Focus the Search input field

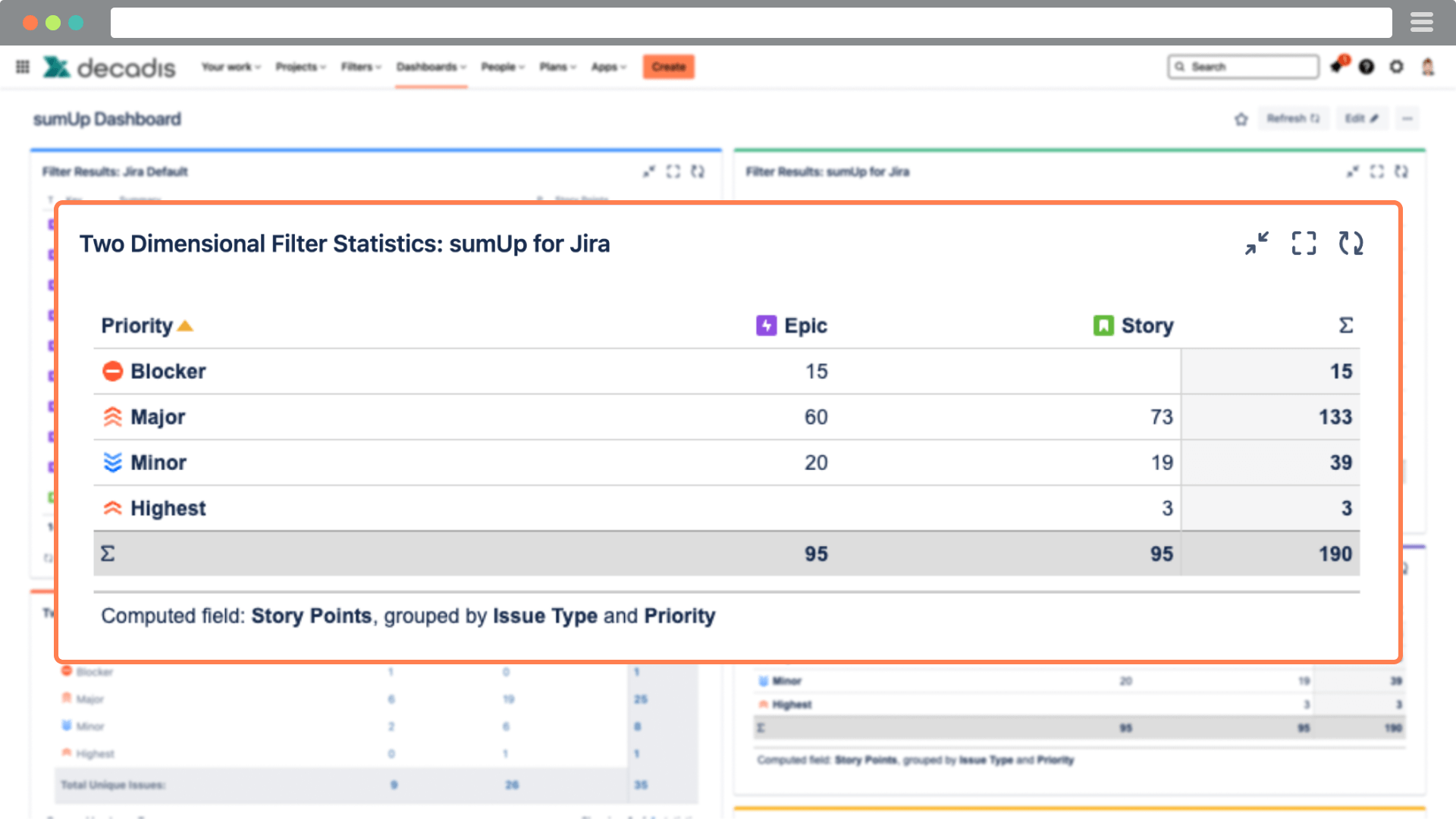click(x=1244, y=67)
